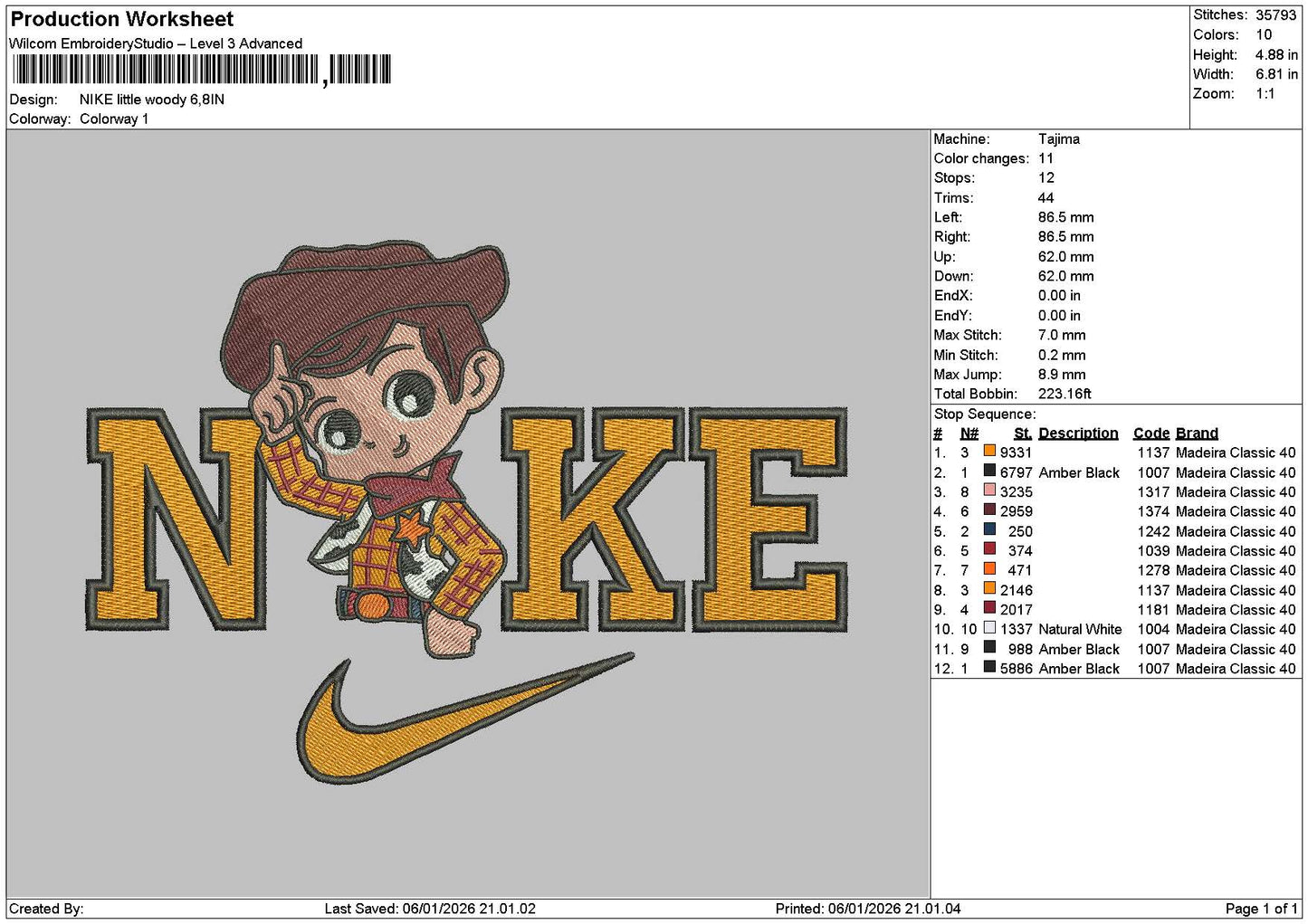
Task: Click the Stitches count 35793
Action: point(1276,15)
